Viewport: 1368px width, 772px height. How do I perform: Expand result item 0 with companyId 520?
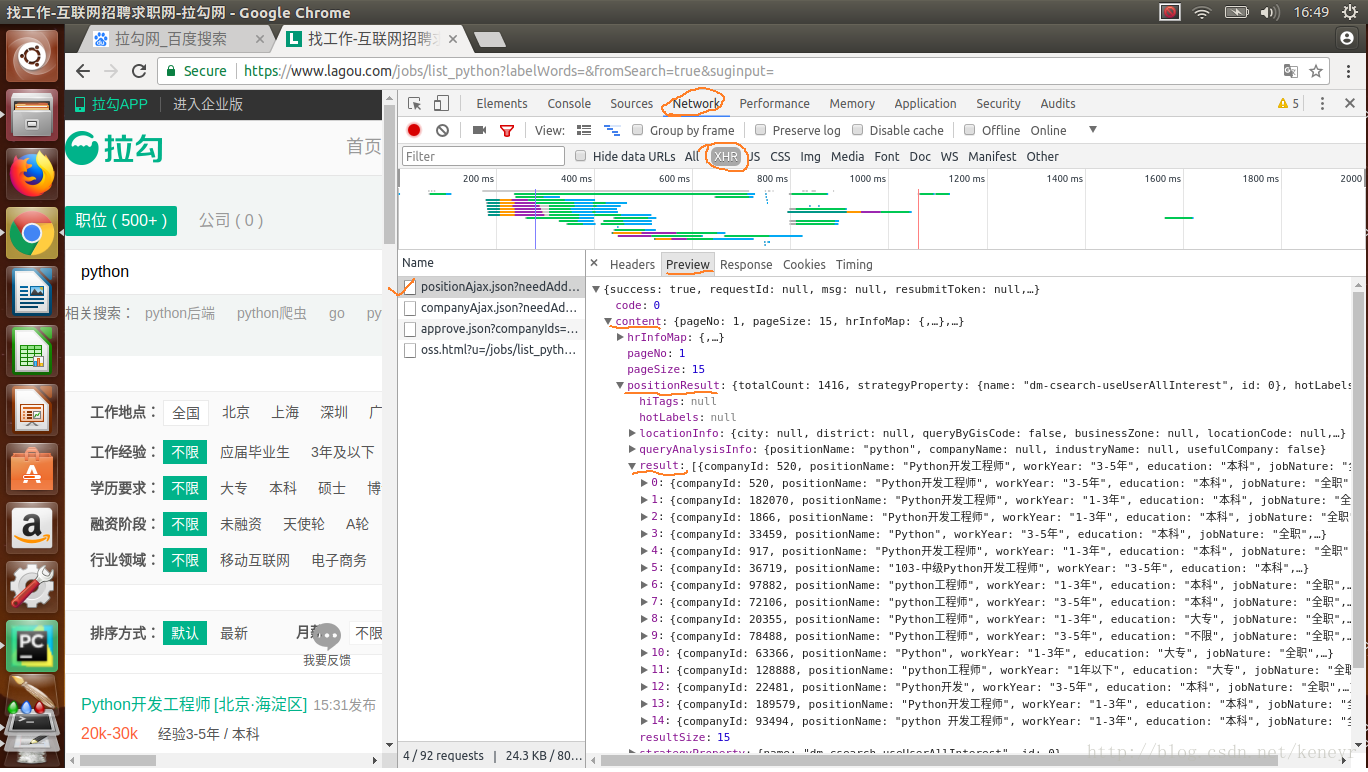pyautogui.click(x=644, y=483)
